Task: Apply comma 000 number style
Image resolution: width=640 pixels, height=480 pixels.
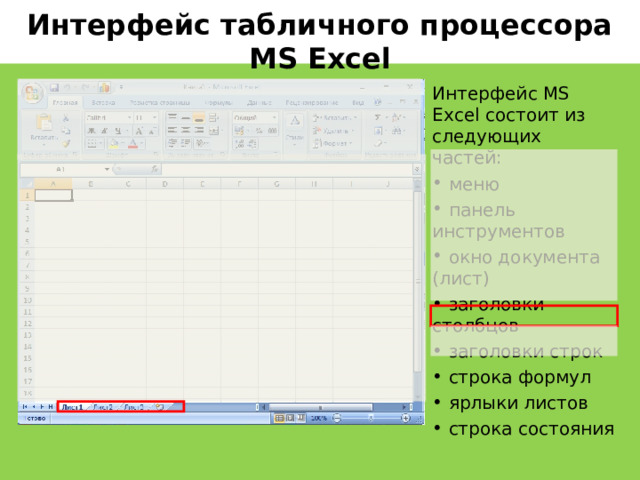Action: click(x=272, y=131)
